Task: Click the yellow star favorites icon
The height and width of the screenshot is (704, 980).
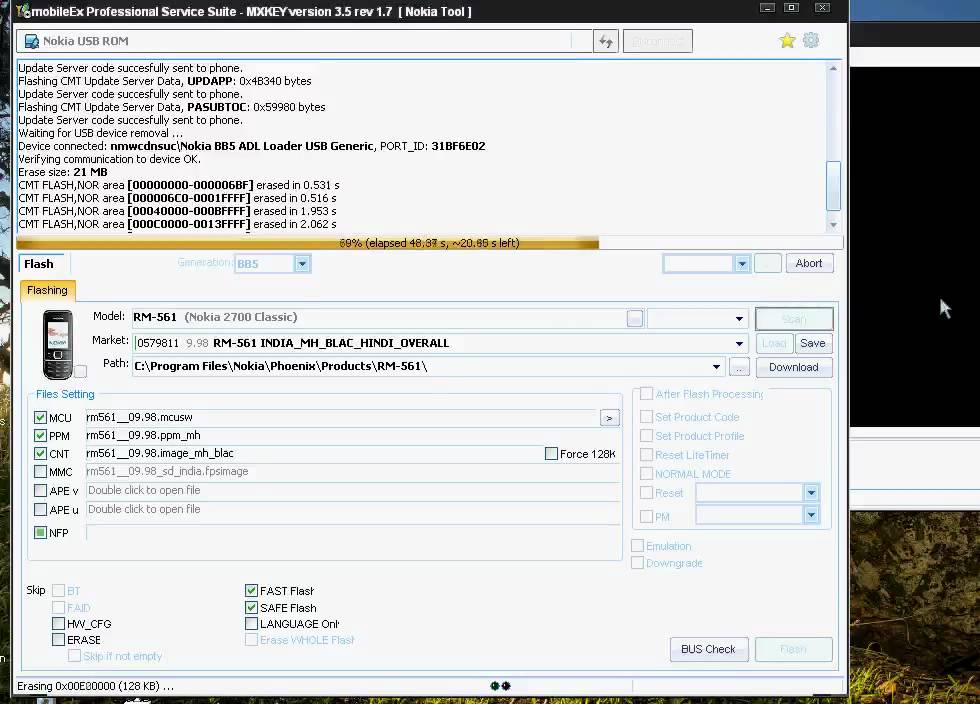Action: tap(787, 41)
